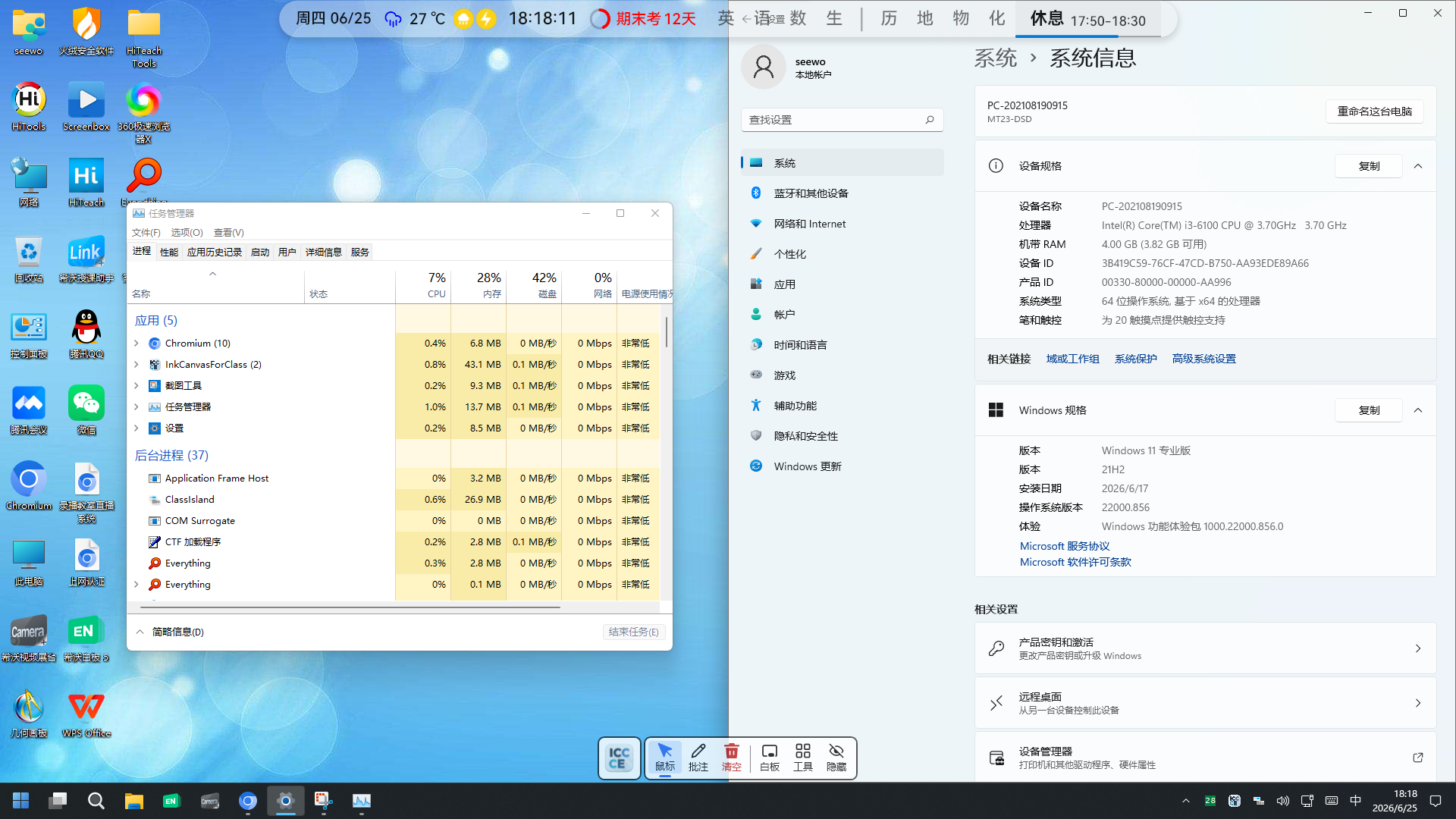Viewport: 1456px width, 819px height.
Task: Click the 隐藏 hide toolbar icon
Action: point(836,758)
